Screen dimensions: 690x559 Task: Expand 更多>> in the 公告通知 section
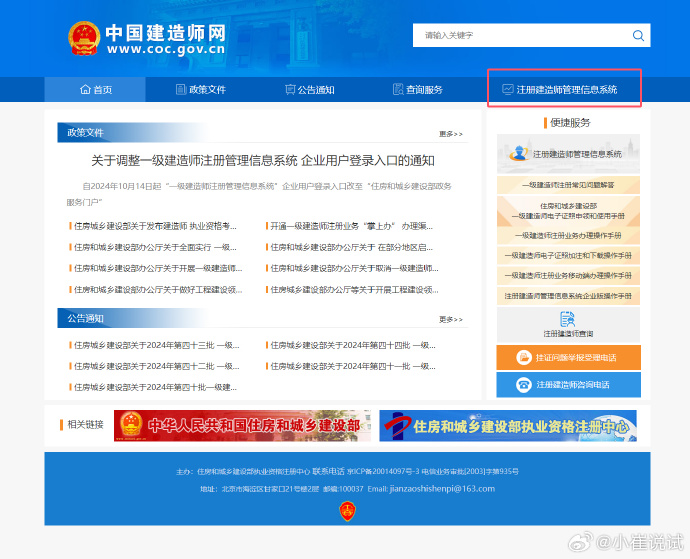tap(451, 320)
